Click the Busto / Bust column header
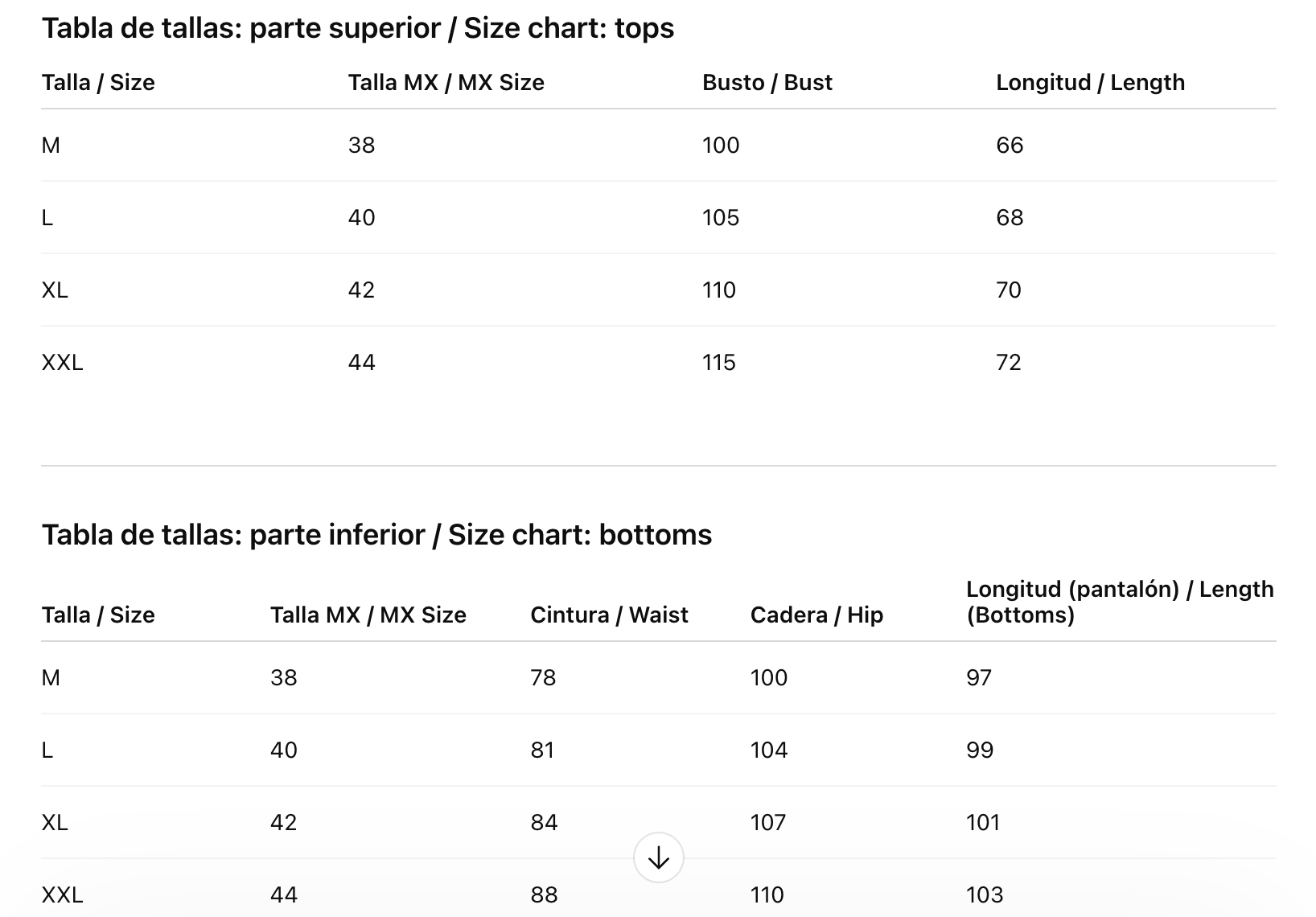 767,83
